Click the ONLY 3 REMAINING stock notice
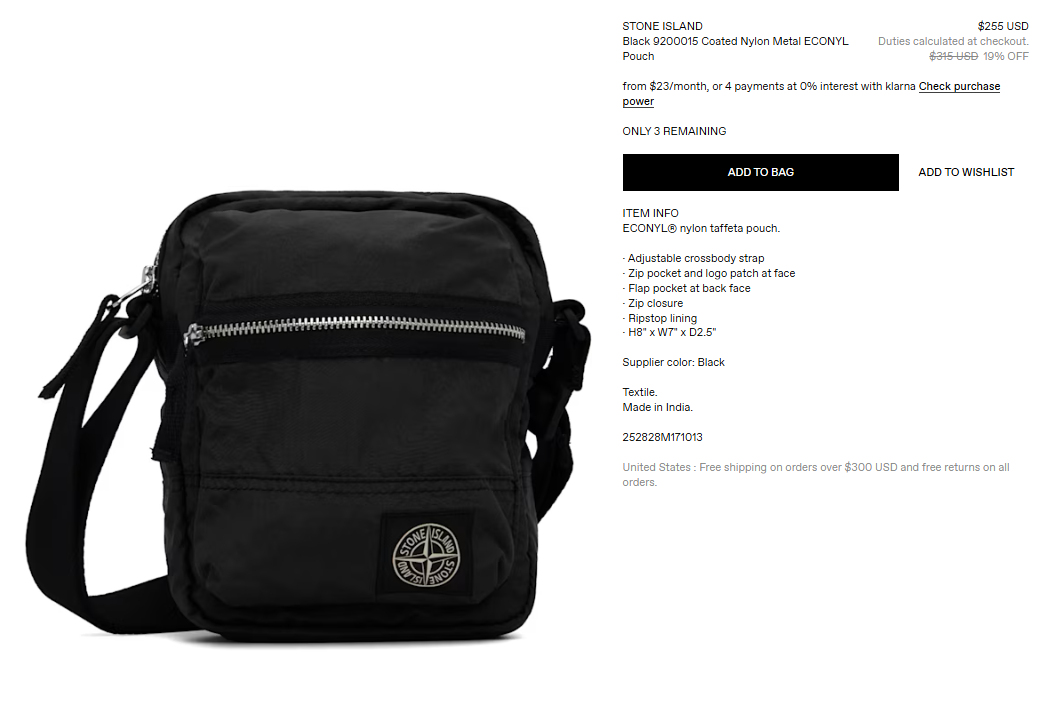This screenshot has height=702, width=1043. click(674, 131)
